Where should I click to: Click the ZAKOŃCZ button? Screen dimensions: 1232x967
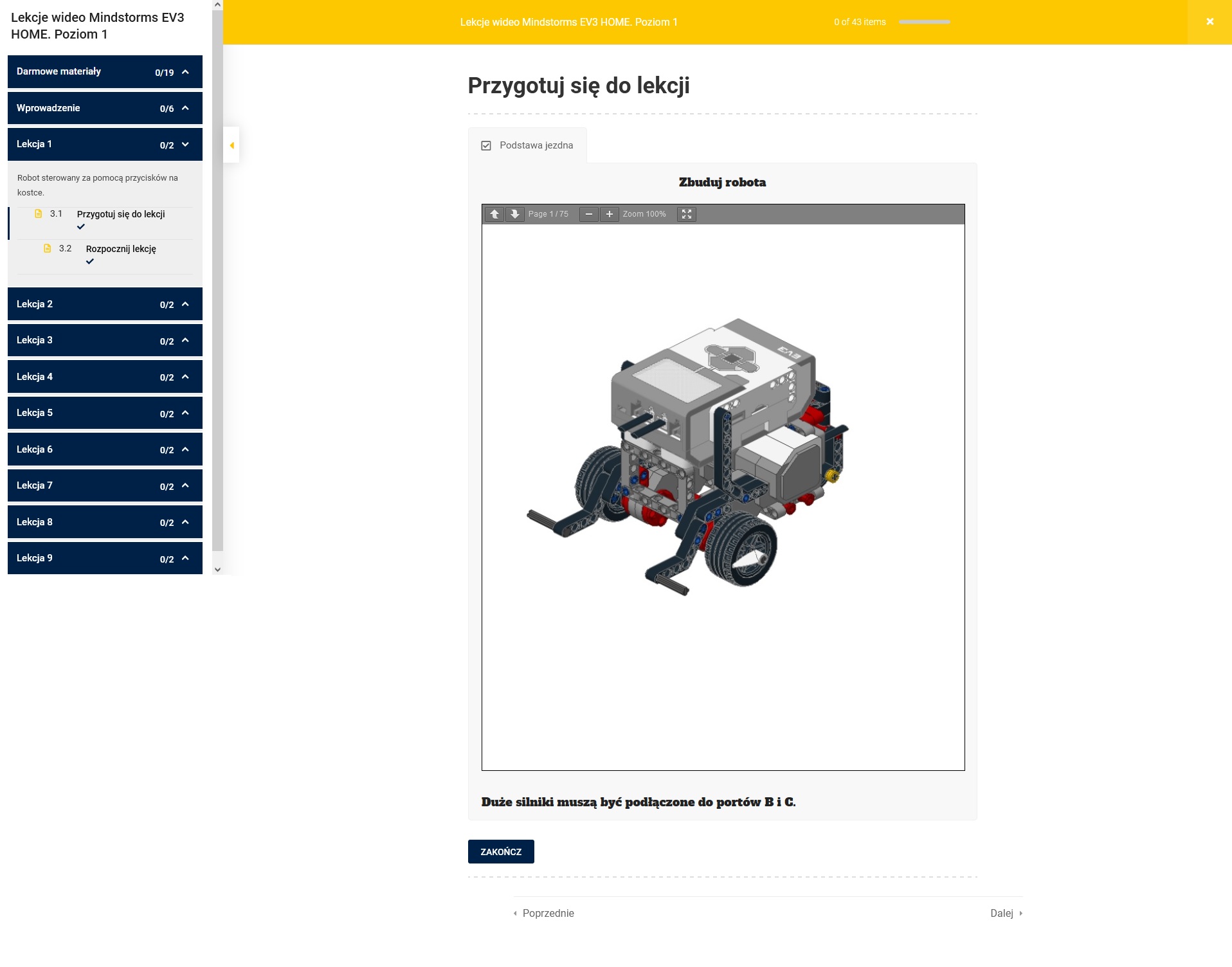501,852
